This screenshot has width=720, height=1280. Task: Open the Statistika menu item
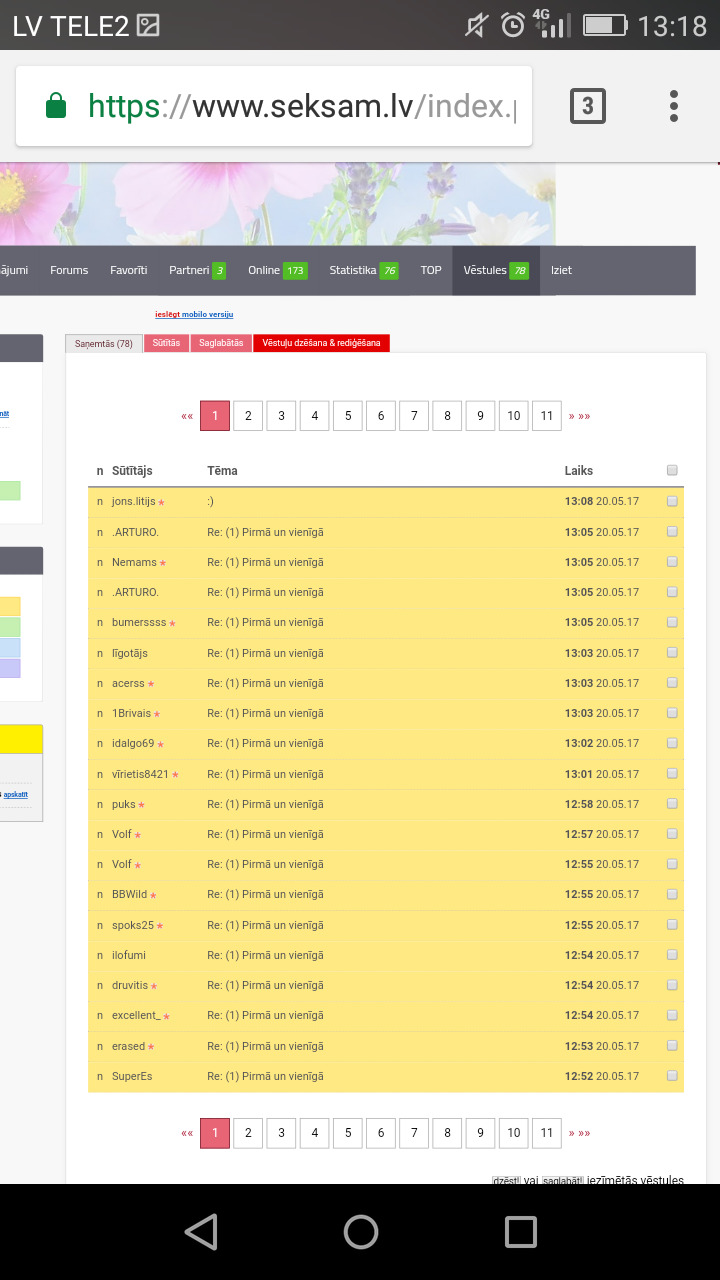(362, 270)
